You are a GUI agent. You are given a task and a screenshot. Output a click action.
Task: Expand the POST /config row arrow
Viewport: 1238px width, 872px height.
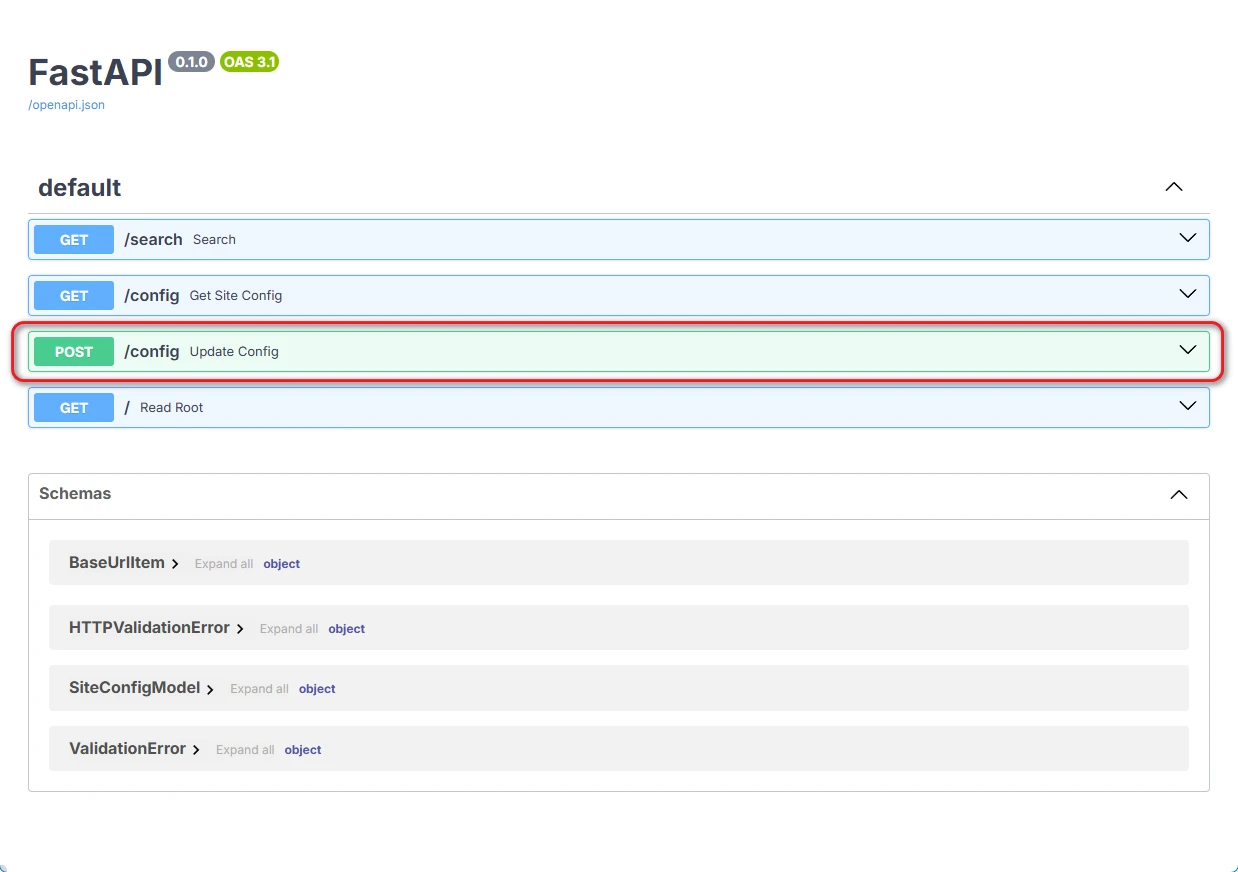(1187, 351)
